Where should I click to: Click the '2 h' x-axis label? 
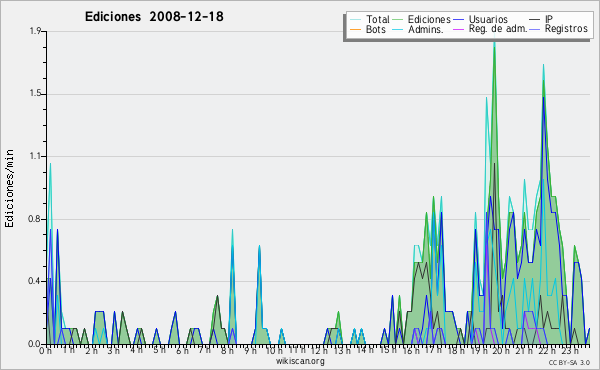pyautogui.click(x=91, y=350)
